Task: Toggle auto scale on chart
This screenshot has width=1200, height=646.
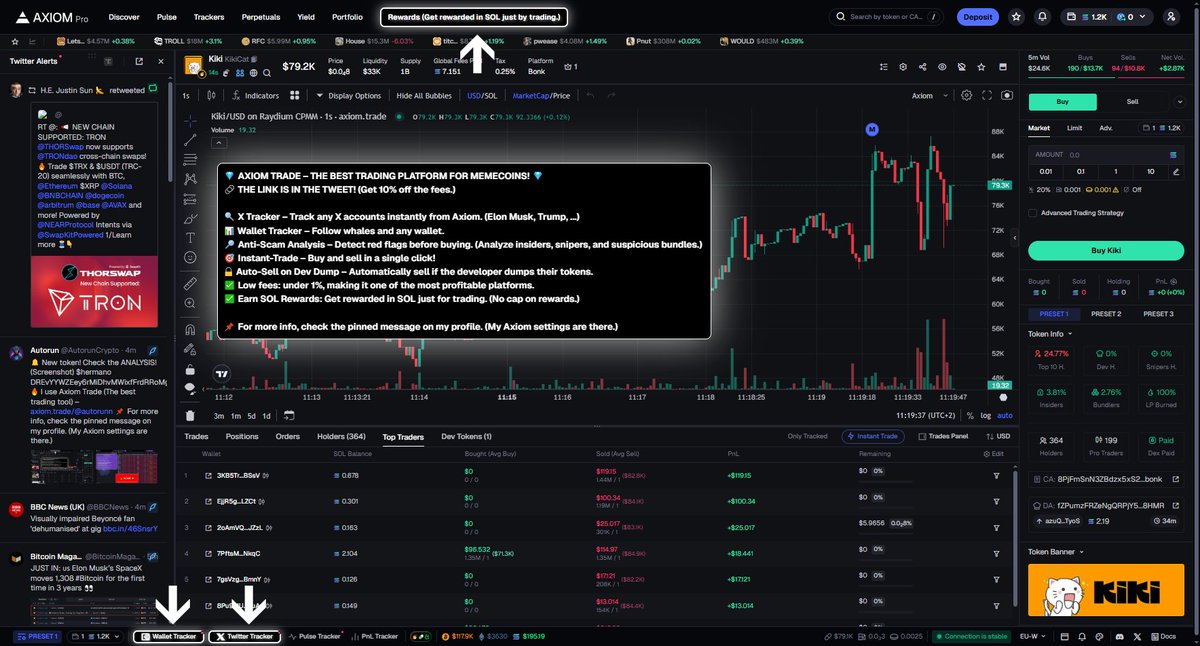Action: click(1004, 415)
